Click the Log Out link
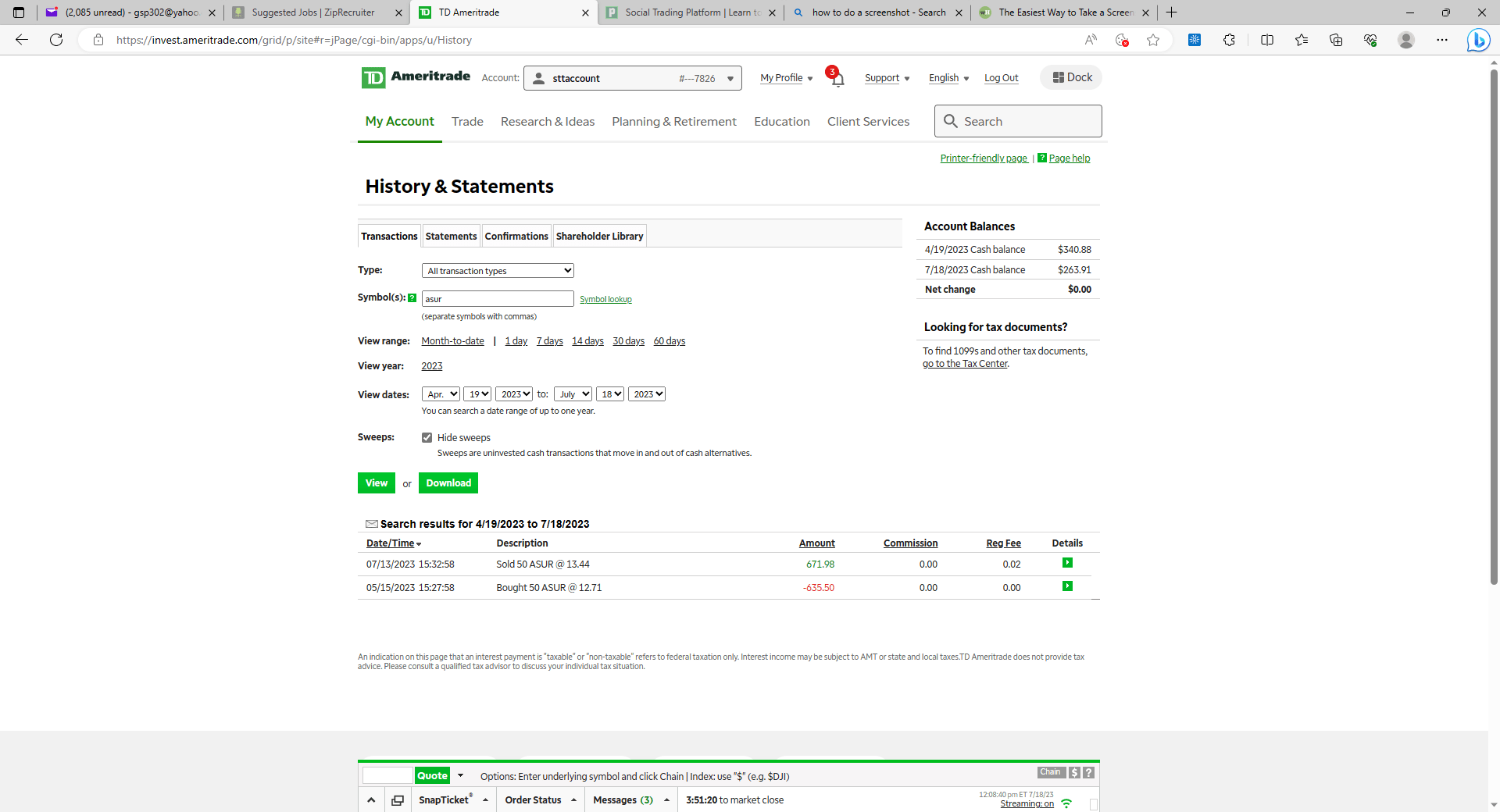 click(x=1002, y=78)
